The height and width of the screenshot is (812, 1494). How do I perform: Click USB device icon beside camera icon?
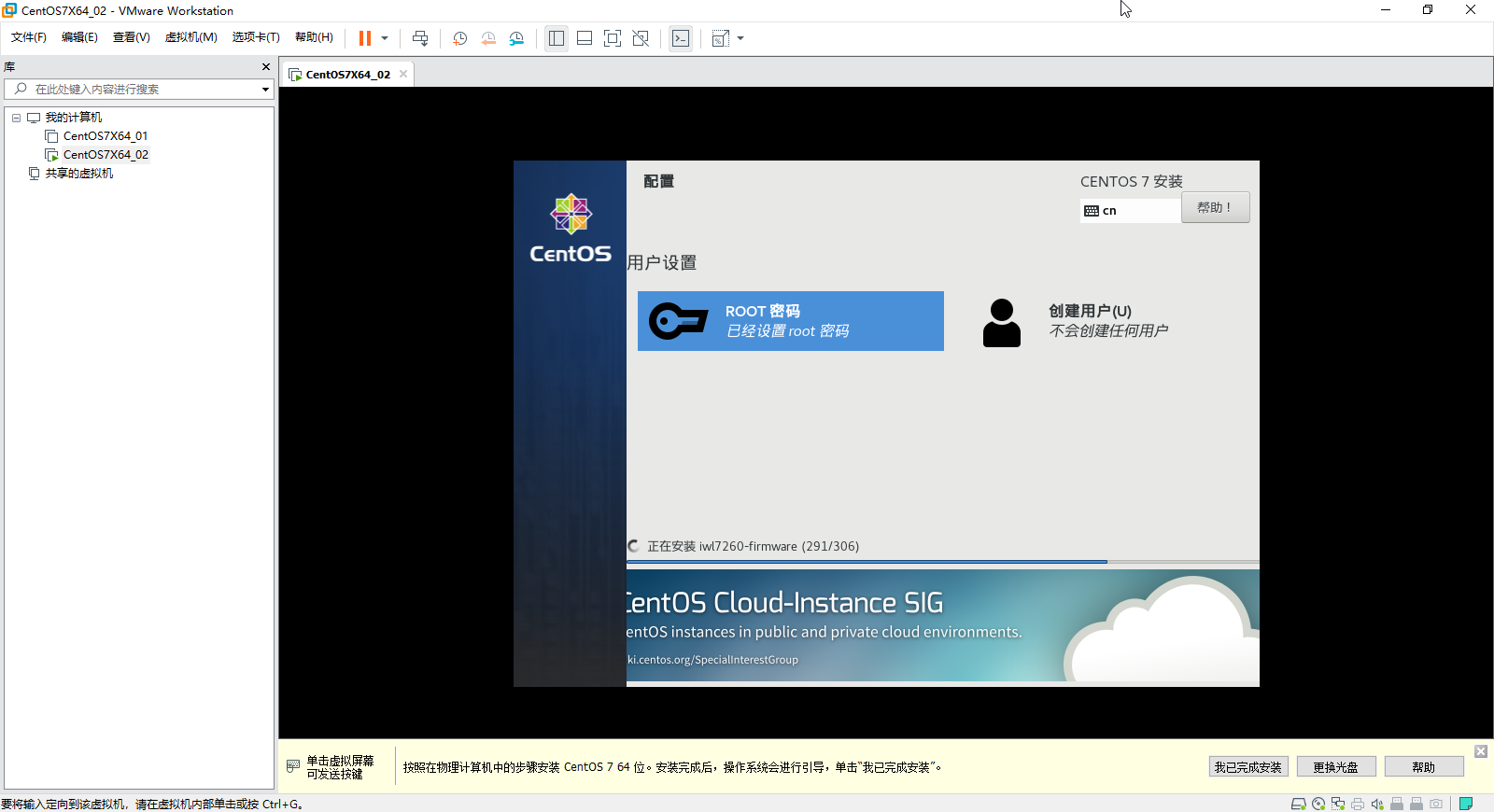(x=1416, y=804)
